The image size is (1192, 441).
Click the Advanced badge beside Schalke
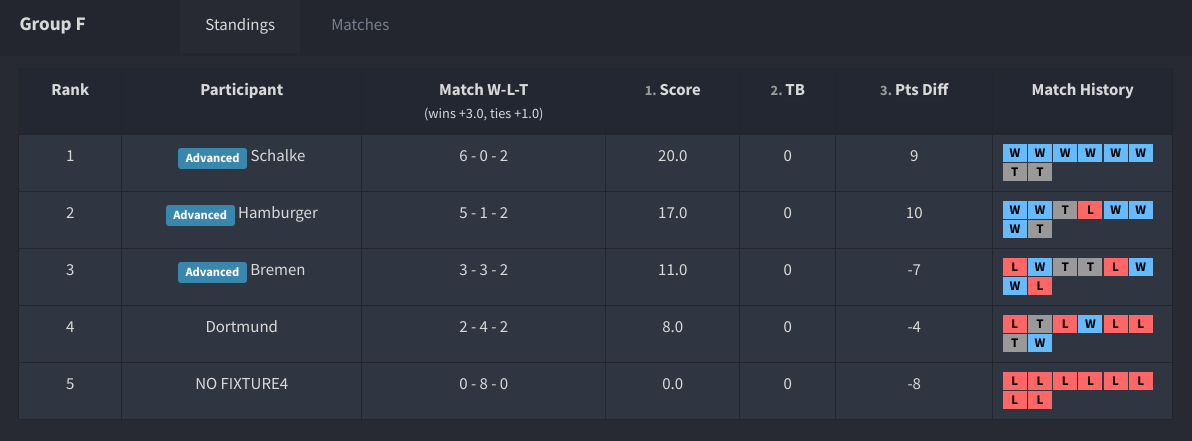pos(213,158)
